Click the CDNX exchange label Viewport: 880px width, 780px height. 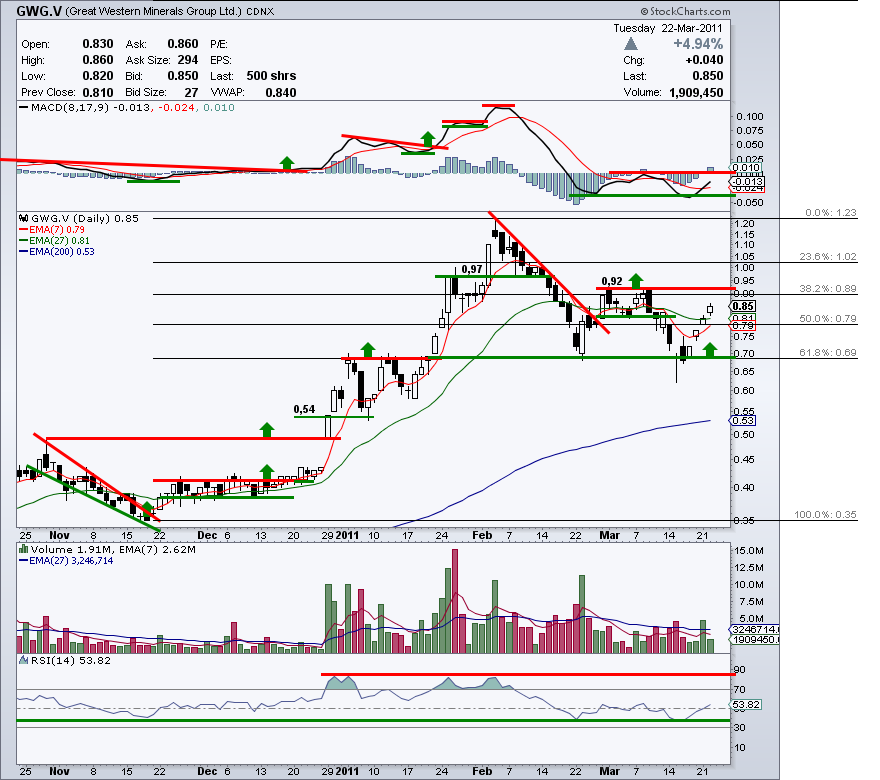click(x=260, y=11)
